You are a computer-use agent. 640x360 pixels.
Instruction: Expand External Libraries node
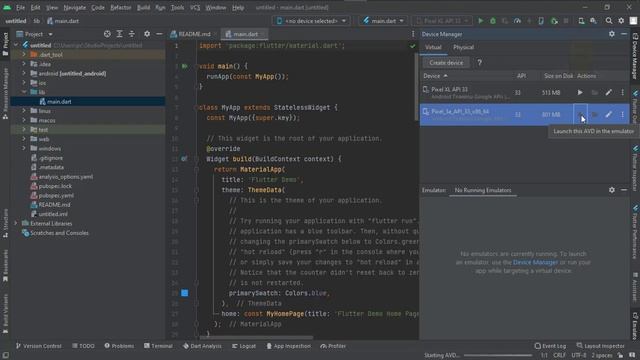pyautogui.click(x=16, y=223)
